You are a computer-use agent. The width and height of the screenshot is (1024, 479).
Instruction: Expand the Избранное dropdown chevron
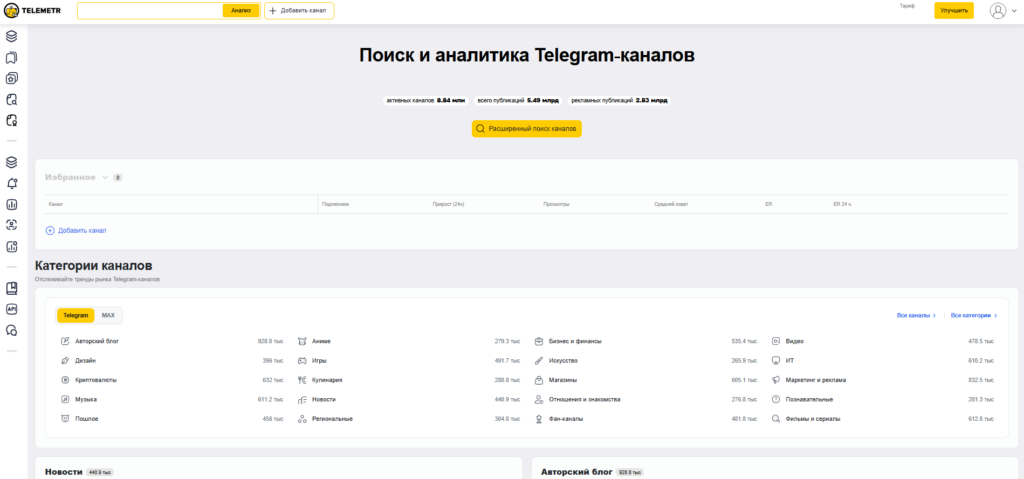[104, 178]
